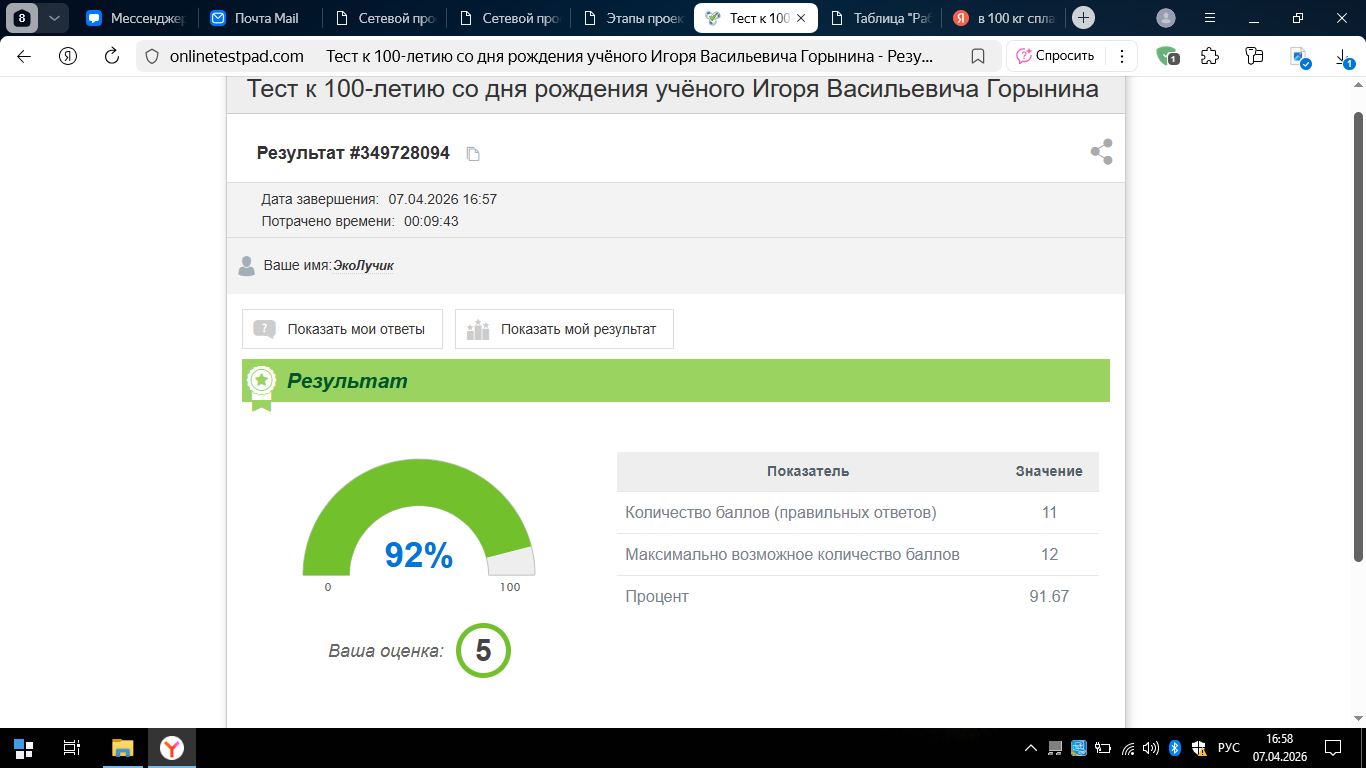Click the Показать мои ответы button

pos(342,329)
